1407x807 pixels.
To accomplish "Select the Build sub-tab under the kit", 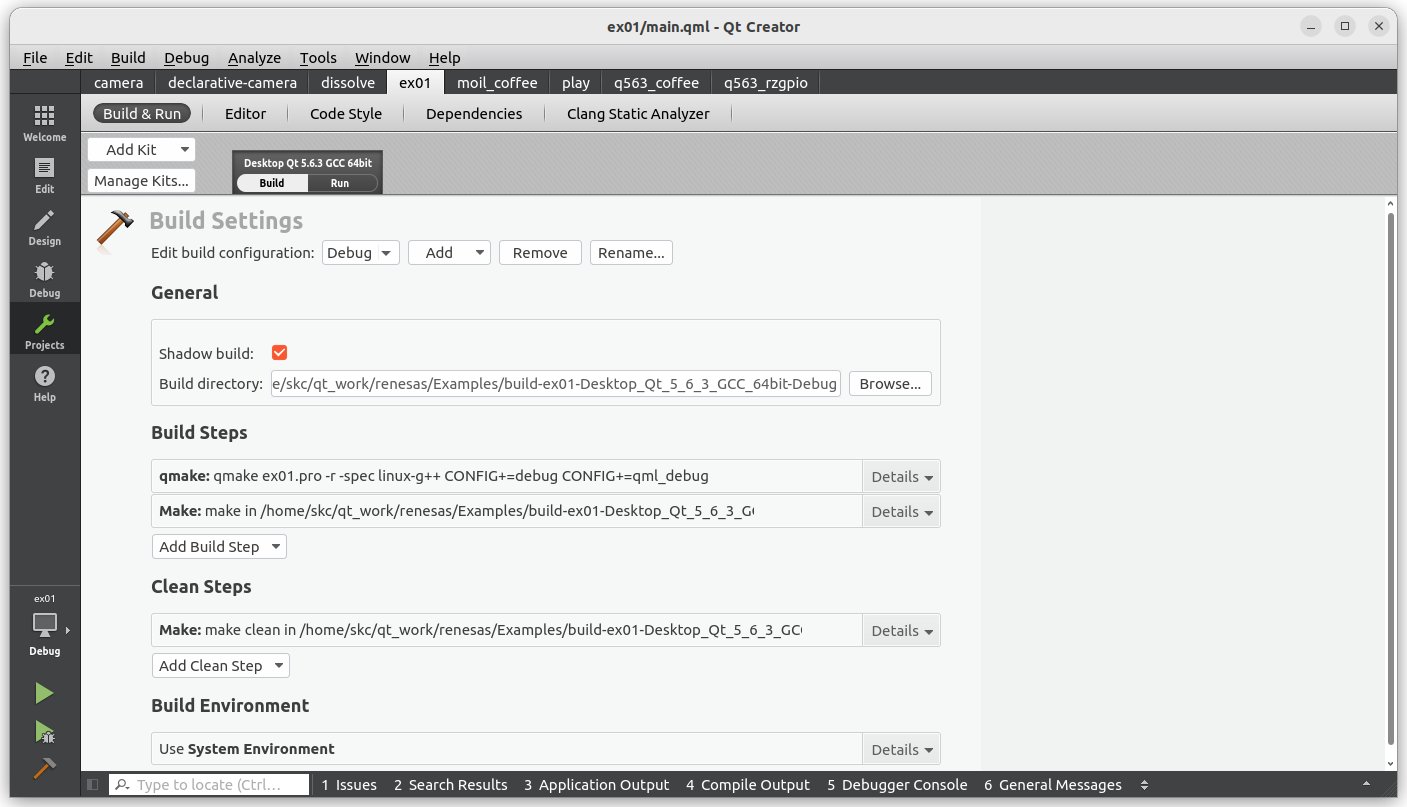I will (271, 183).
